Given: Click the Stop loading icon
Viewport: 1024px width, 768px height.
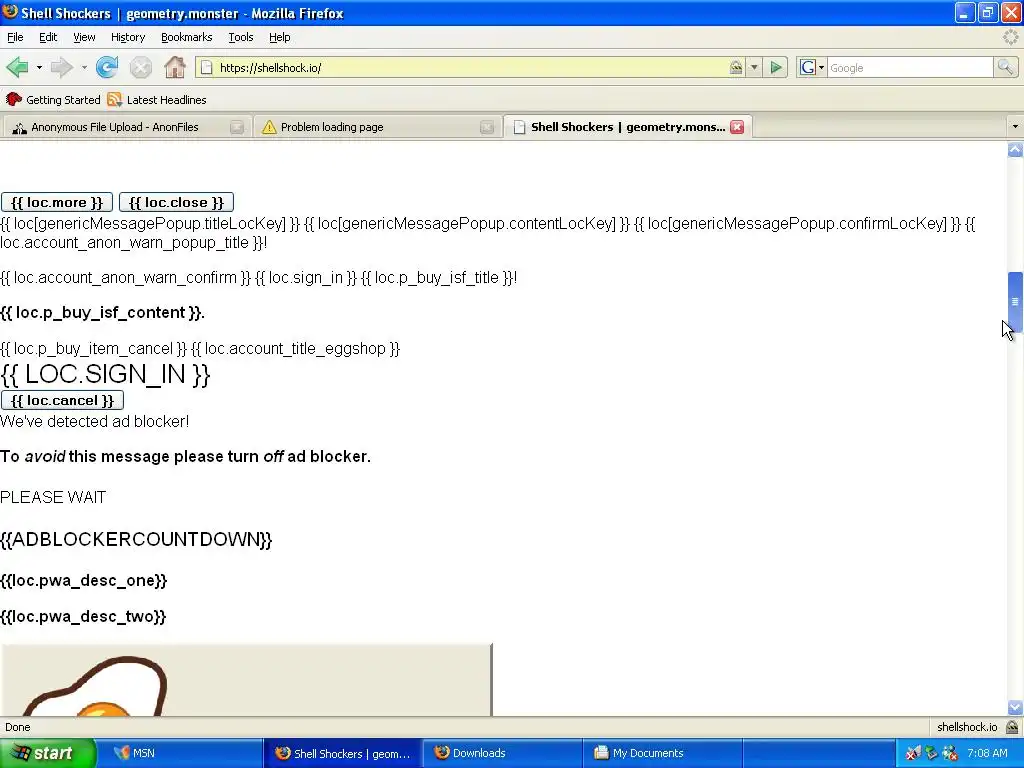Looking at the screenshot, I should [x=140, y=67].
